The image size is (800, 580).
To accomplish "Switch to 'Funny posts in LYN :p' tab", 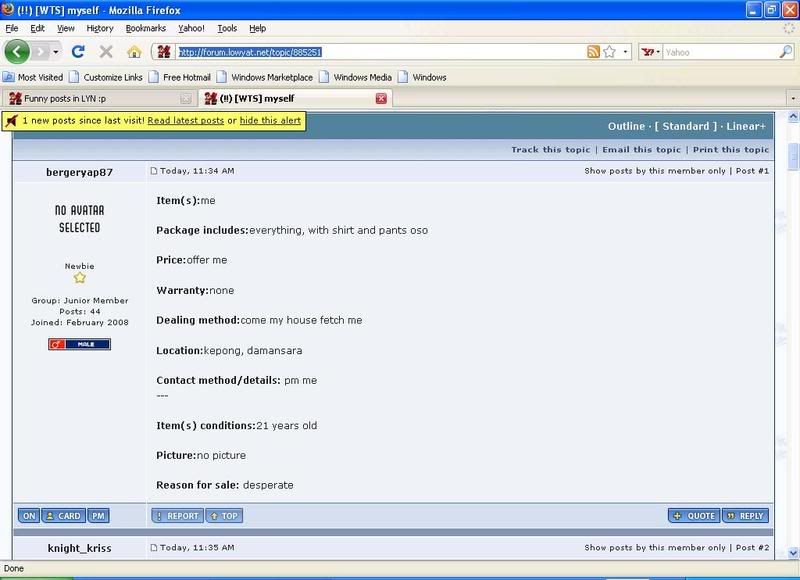I will point(95,98).
